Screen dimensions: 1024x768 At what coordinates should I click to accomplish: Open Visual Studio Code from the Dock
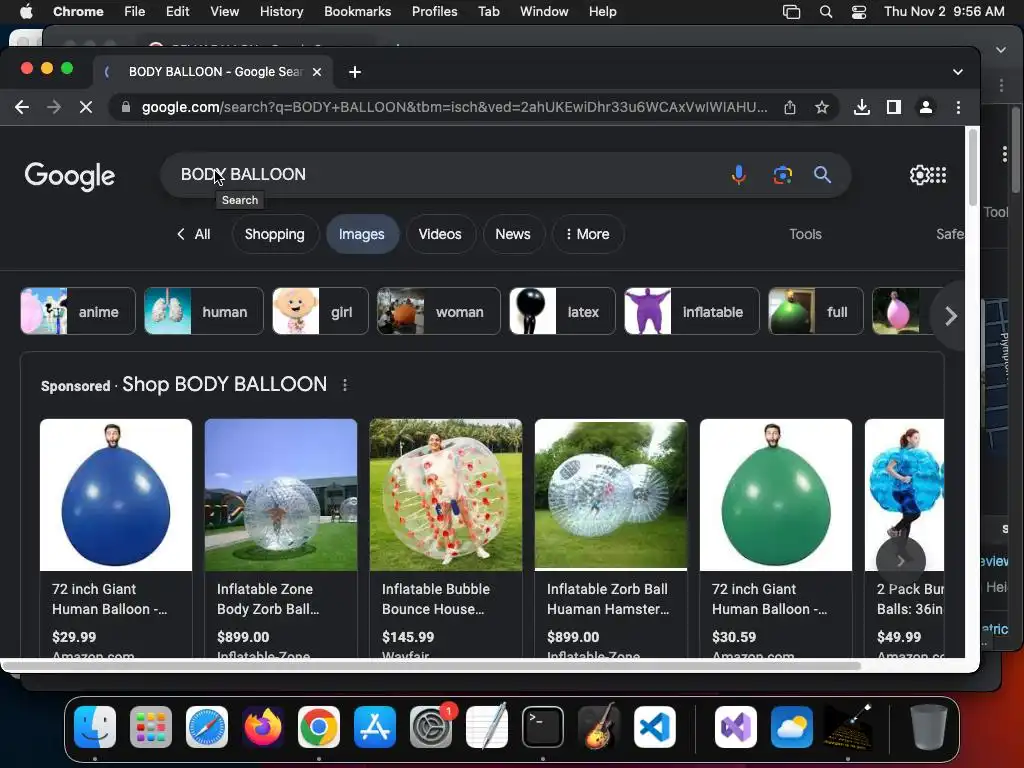[655, 727]
